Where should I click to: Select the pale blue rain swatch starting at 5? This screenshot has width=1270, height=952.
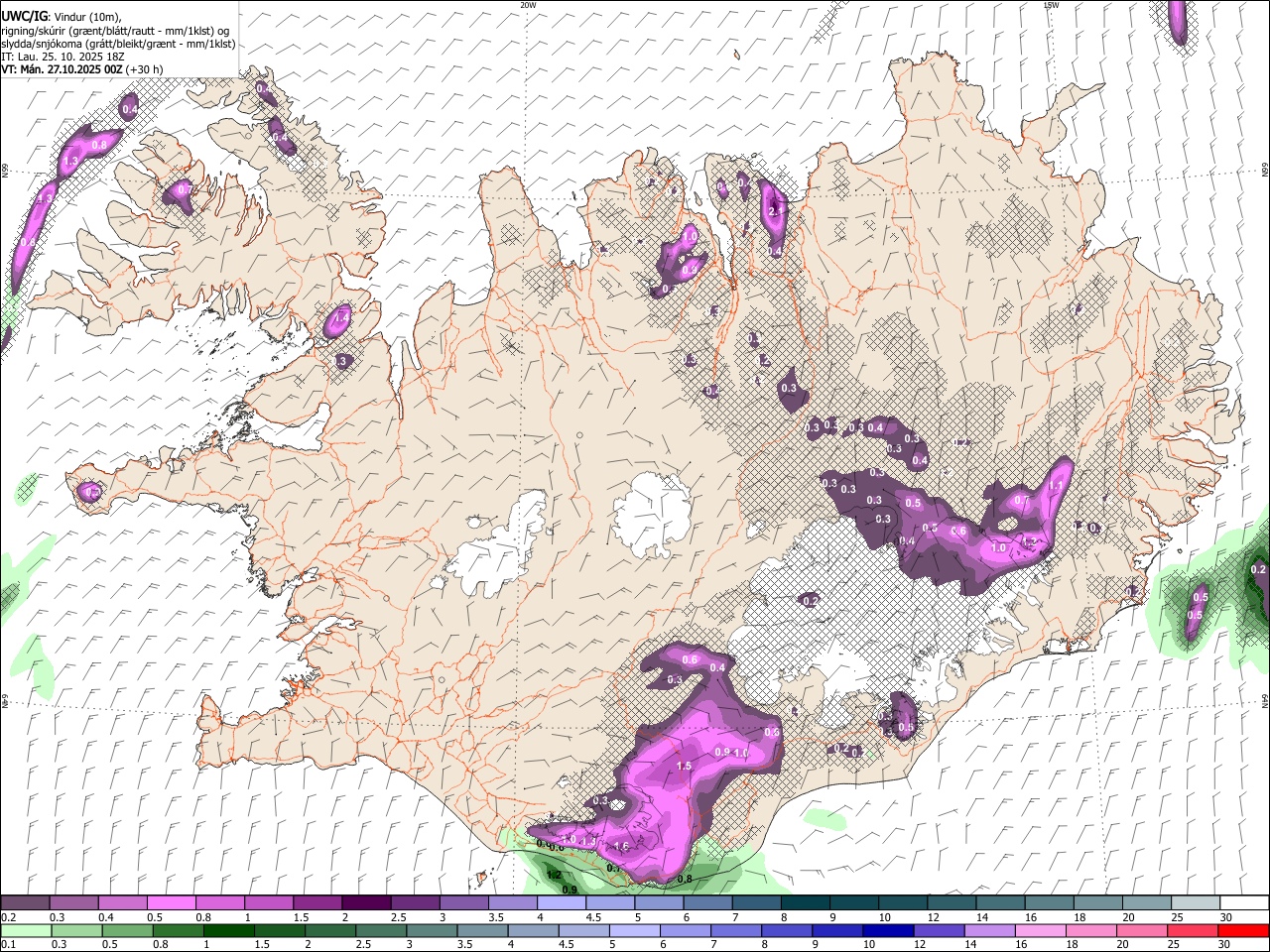pyautogui.click(x=635, y=930)
